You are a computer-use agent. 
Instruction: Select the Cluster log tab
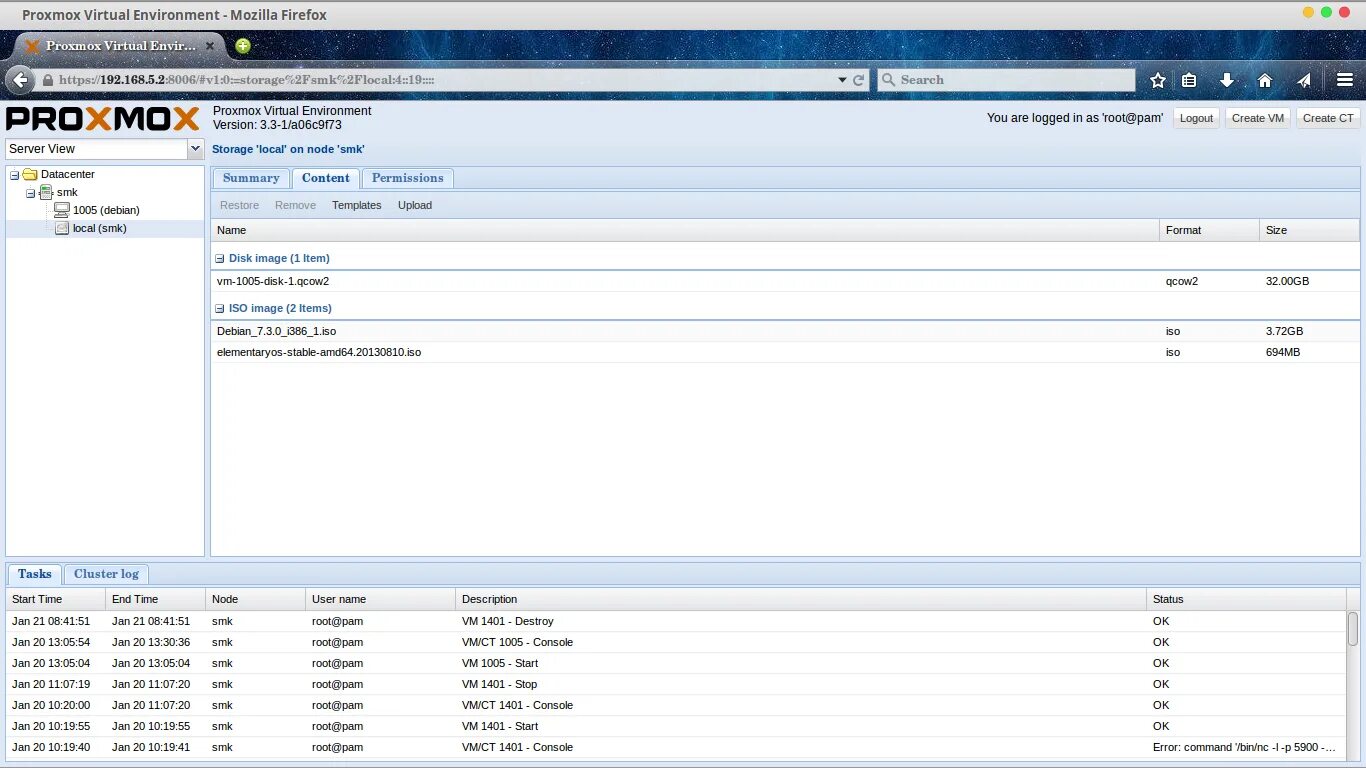pos(107,574)
